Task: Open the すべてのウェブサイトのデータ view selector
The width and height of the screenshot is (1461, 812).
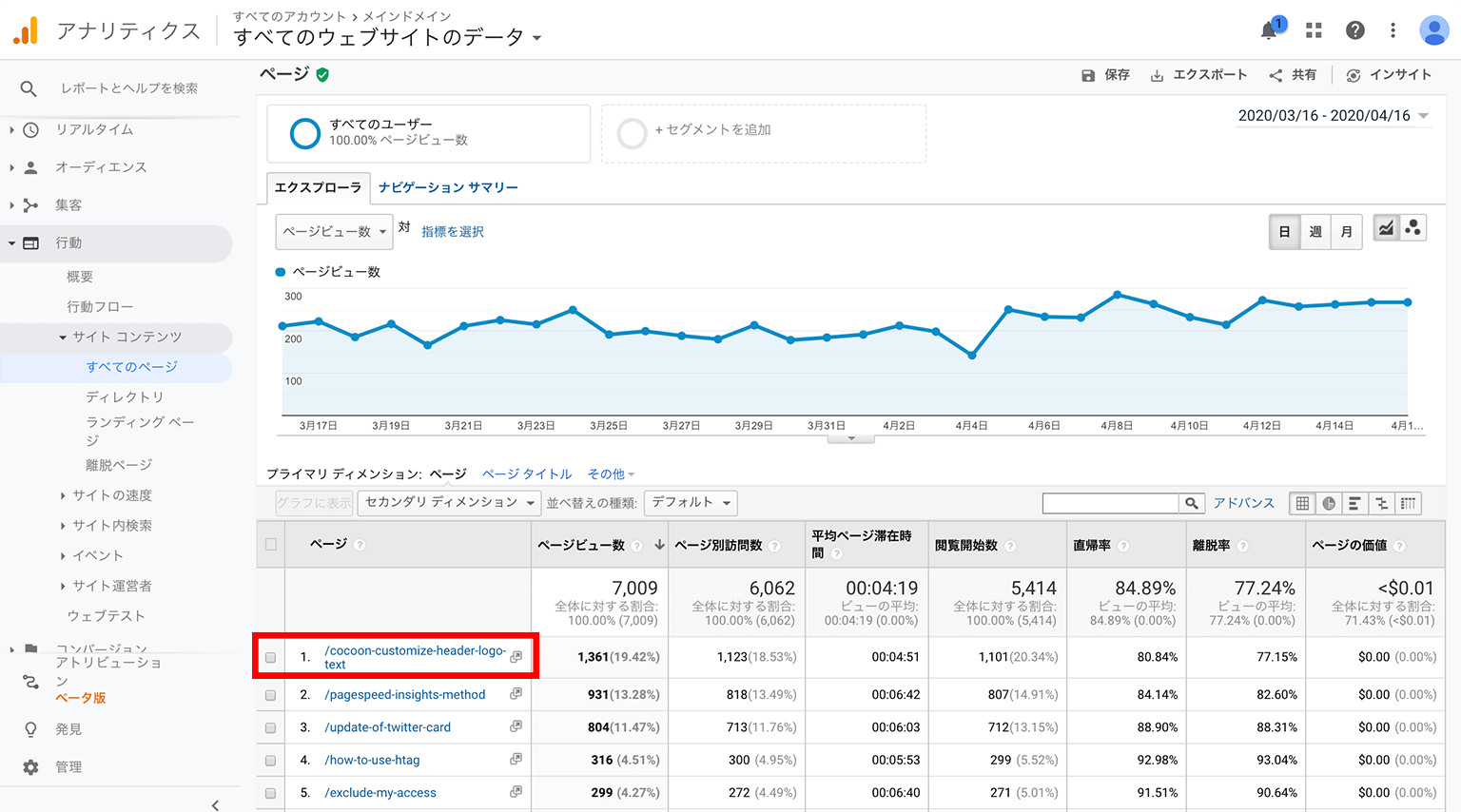Action: click(388, 37)
